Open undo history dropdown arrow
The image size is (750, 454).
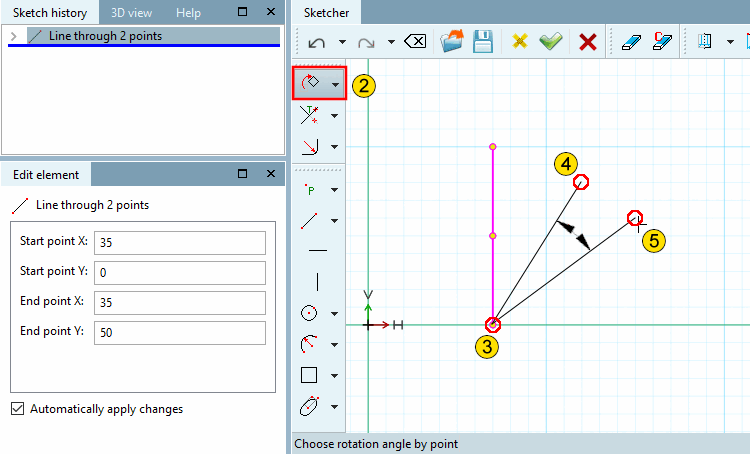342,42
